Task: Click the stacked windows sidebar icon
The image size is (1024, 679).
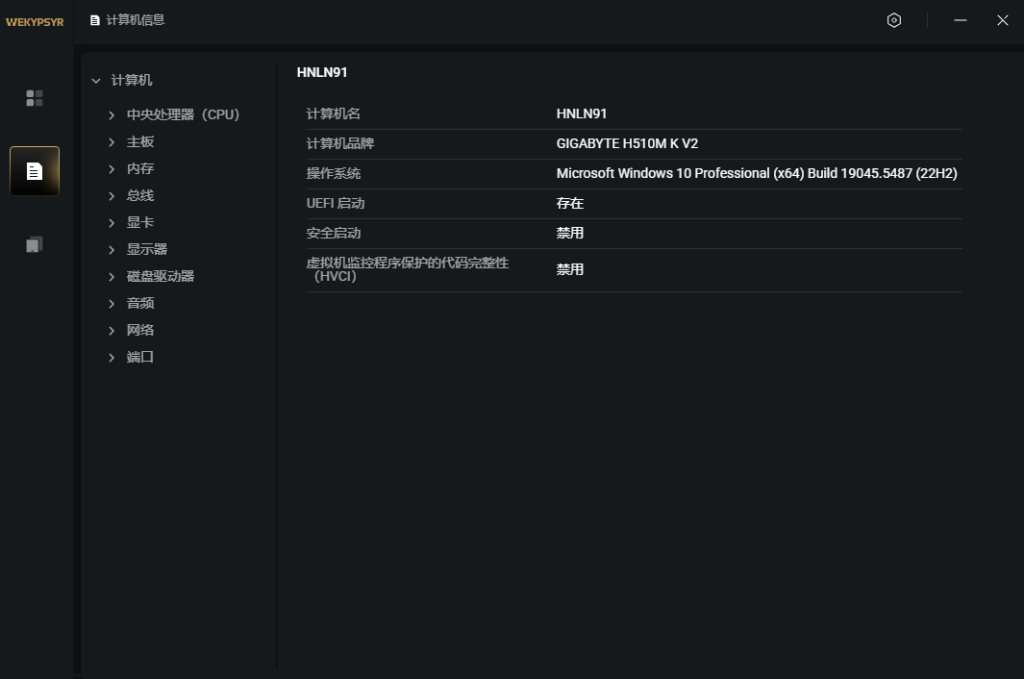Action: (x=34, y=245)
